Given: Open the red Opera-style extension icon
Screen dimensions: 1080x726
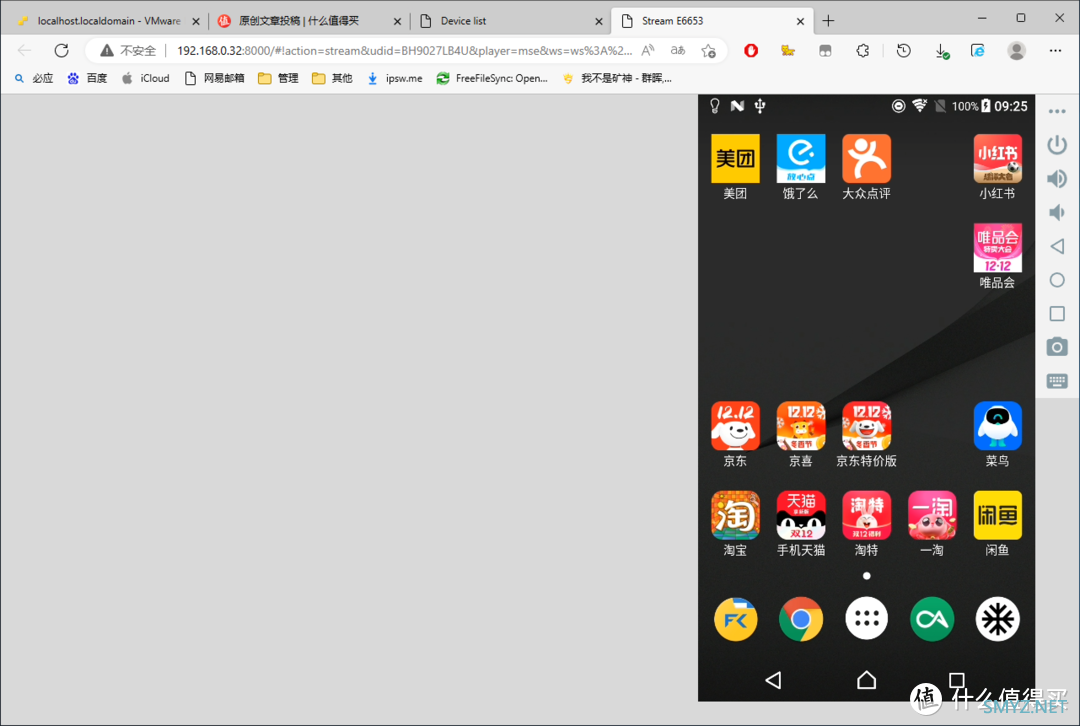Looking at the screenshot, I should tap(751, 50).
